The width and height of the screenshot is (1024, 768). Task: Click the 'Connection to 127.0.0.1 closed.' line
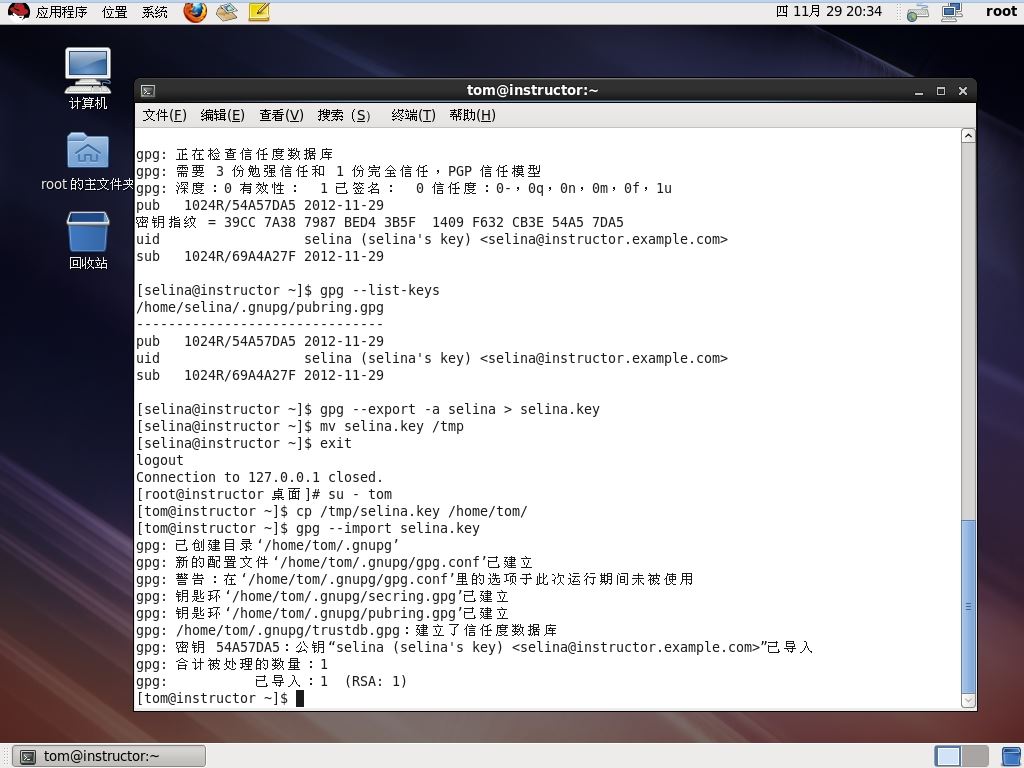259,477
